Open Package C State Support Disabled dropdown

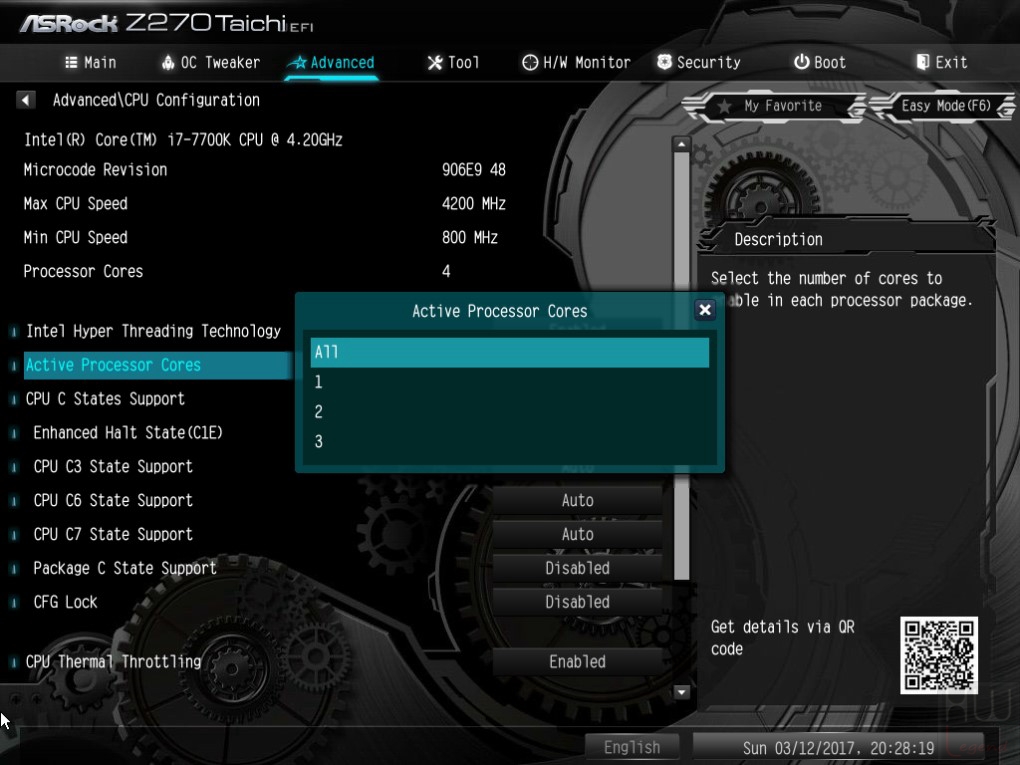[577, 568]
